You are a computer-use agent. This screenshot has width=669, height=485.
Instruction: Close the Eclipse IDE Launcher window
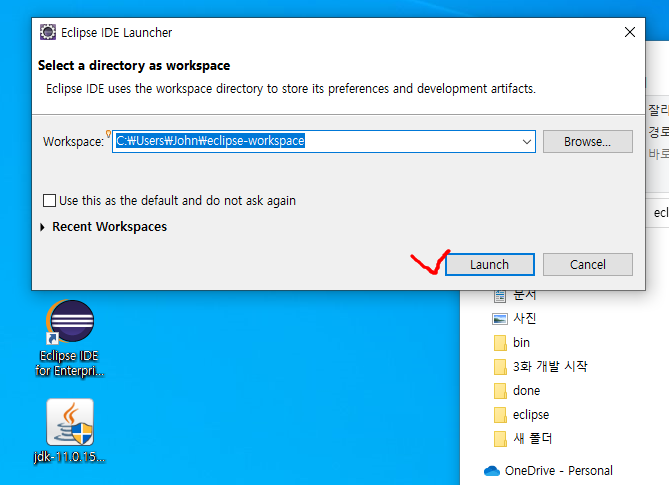[x=630, y=32]
